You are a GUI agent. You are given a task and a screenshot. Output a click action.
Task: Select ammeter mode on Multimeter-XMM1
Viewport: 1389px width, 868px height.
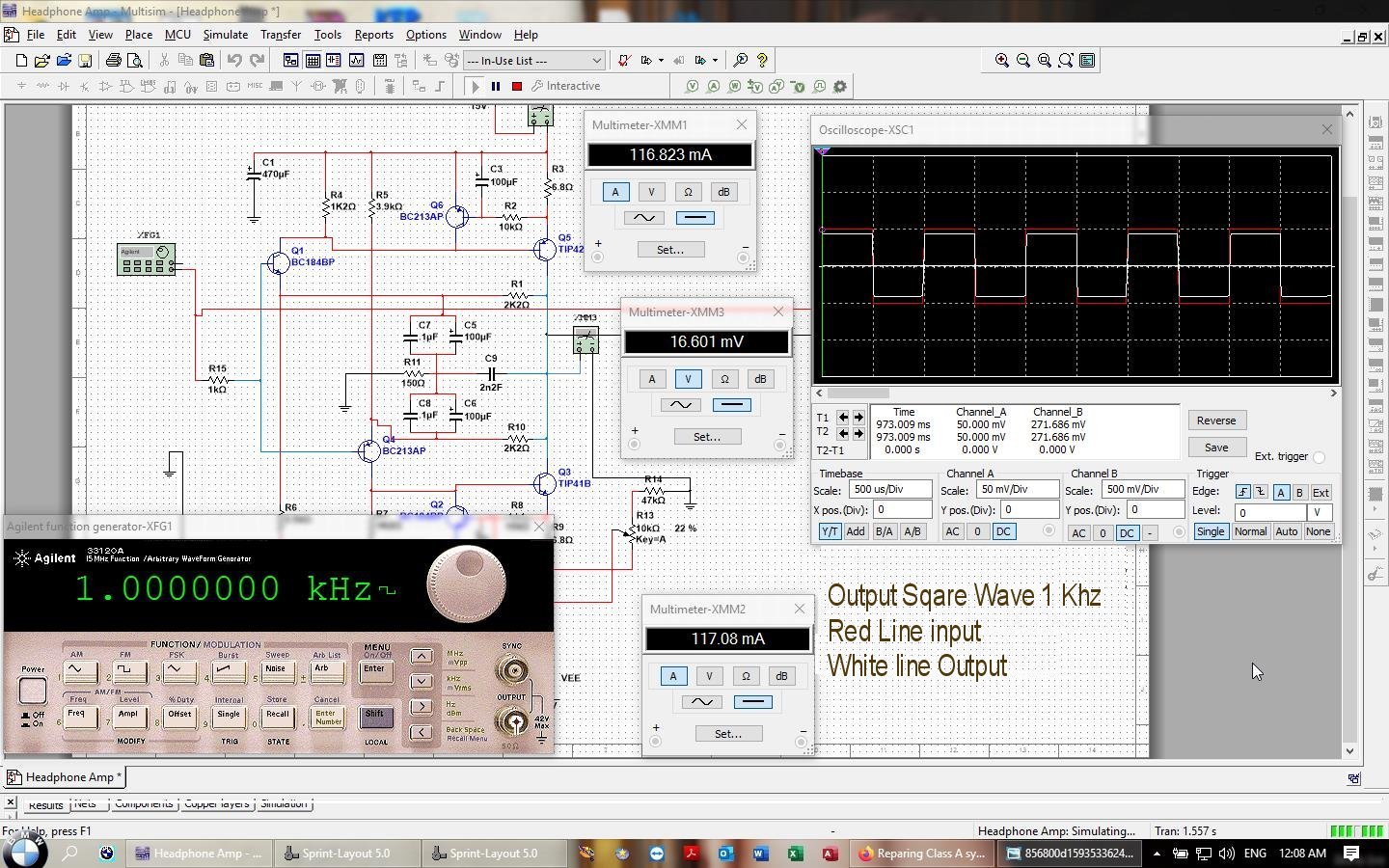[x=615, y=192]
